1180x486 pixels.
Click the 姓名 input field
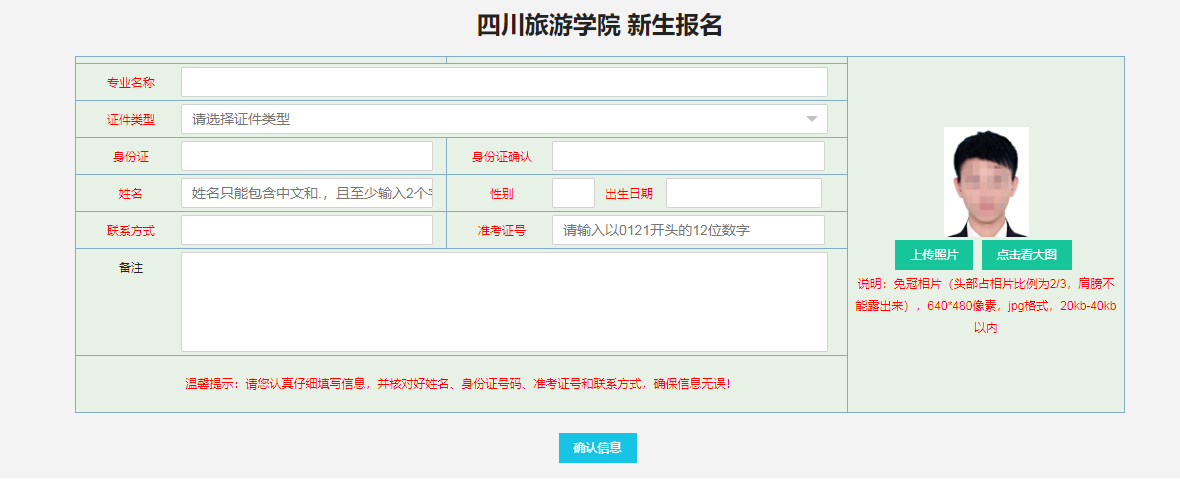[307, 193]
